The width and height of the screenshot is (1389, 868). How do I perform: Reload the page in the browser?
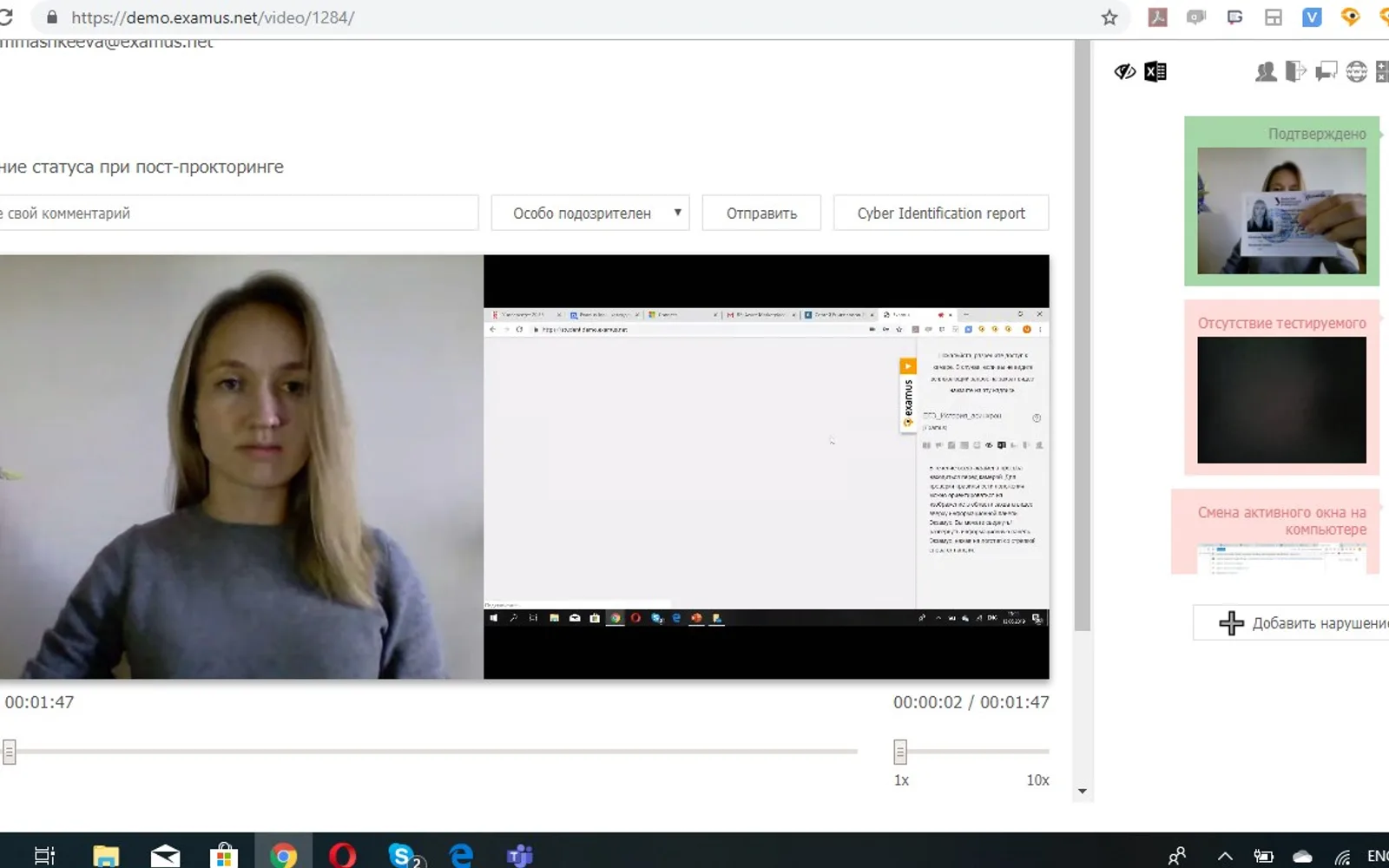pos(5,17)
